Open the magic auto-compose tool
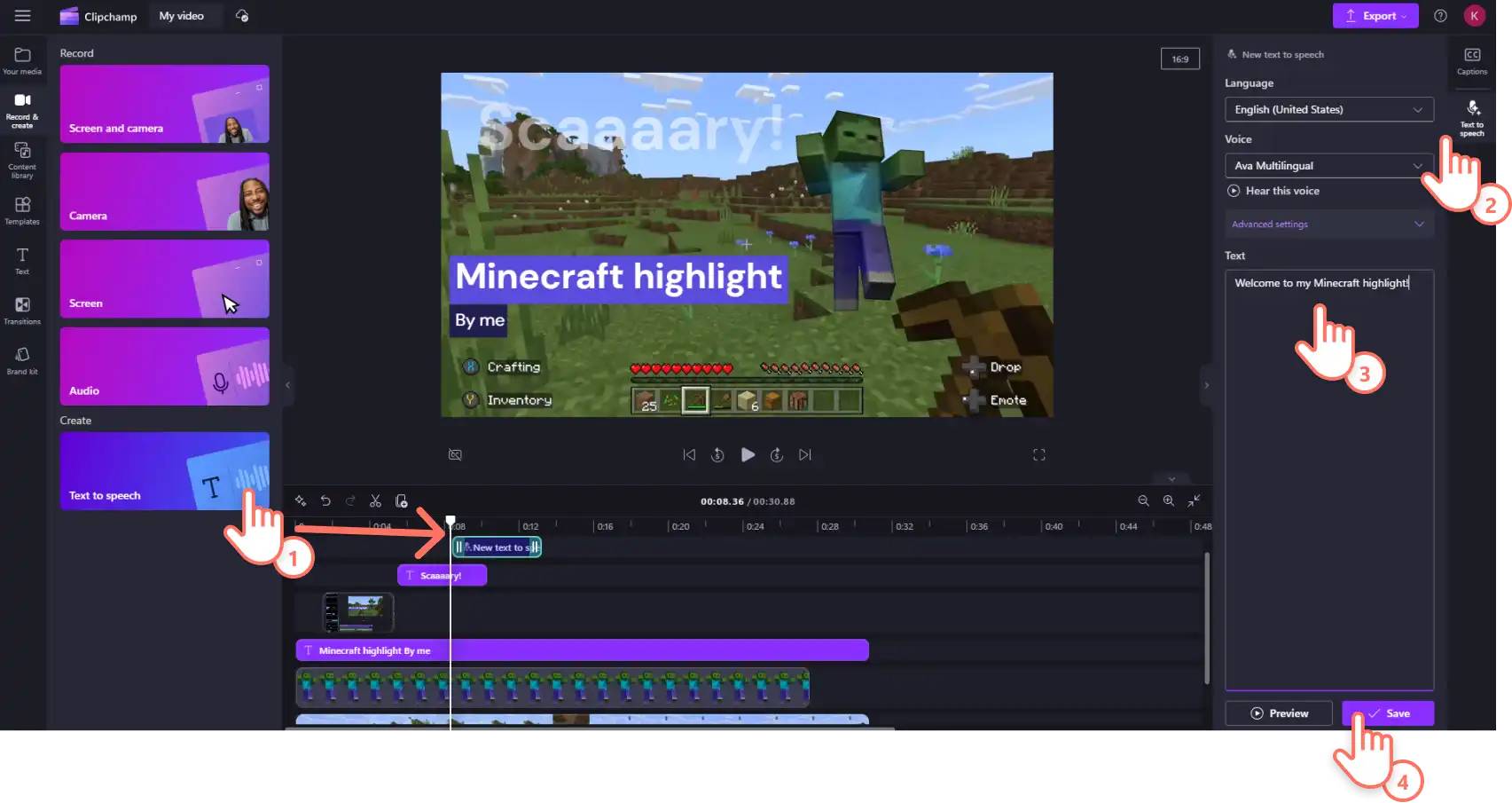Image resolution: width=1512 pixels, height=803 pixels. (301, 501)
